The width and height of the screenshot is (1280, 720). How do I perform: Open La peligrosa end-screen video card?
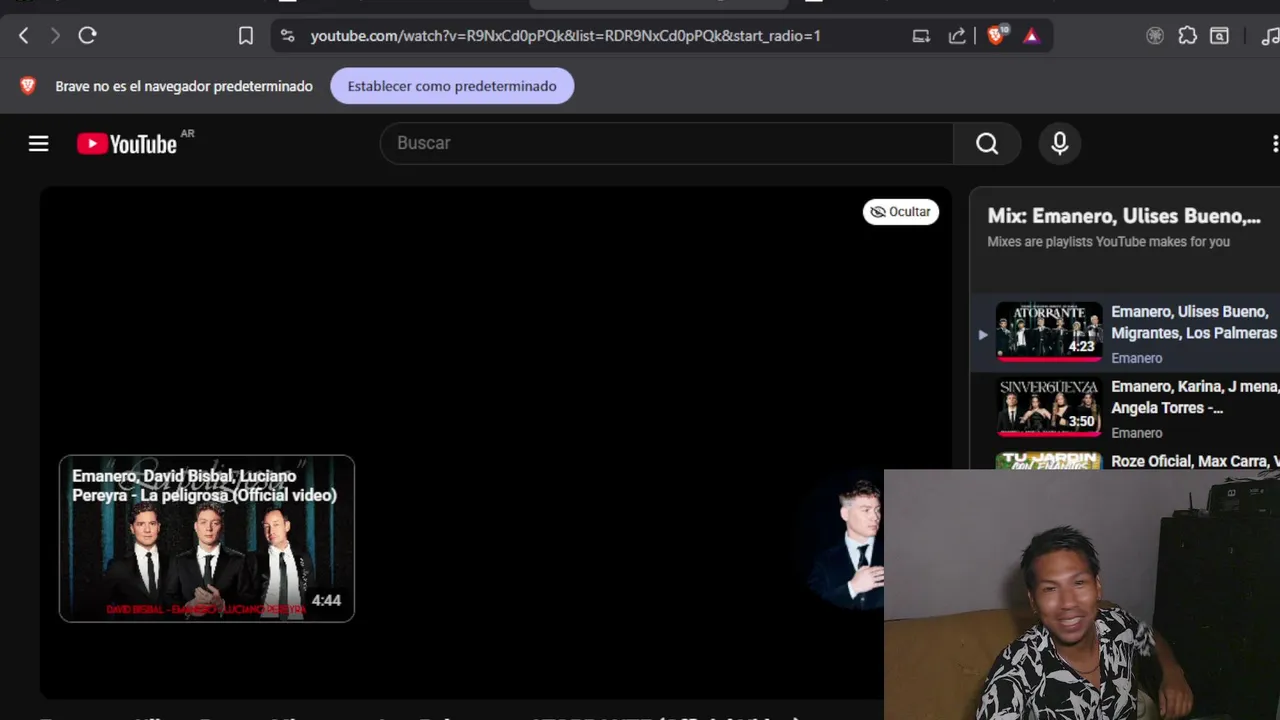click(207, 539)
